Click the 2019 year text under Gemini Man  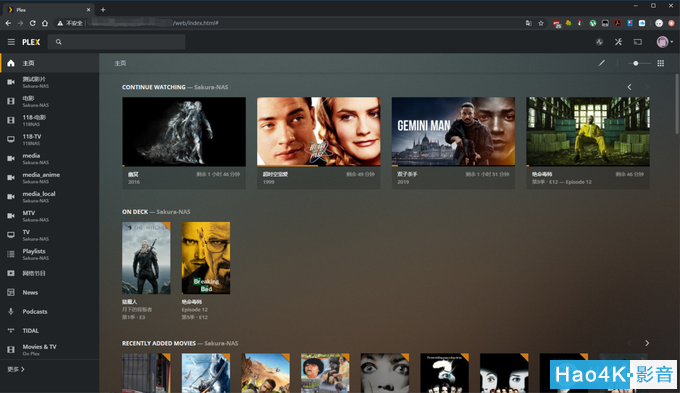point(403,182)
